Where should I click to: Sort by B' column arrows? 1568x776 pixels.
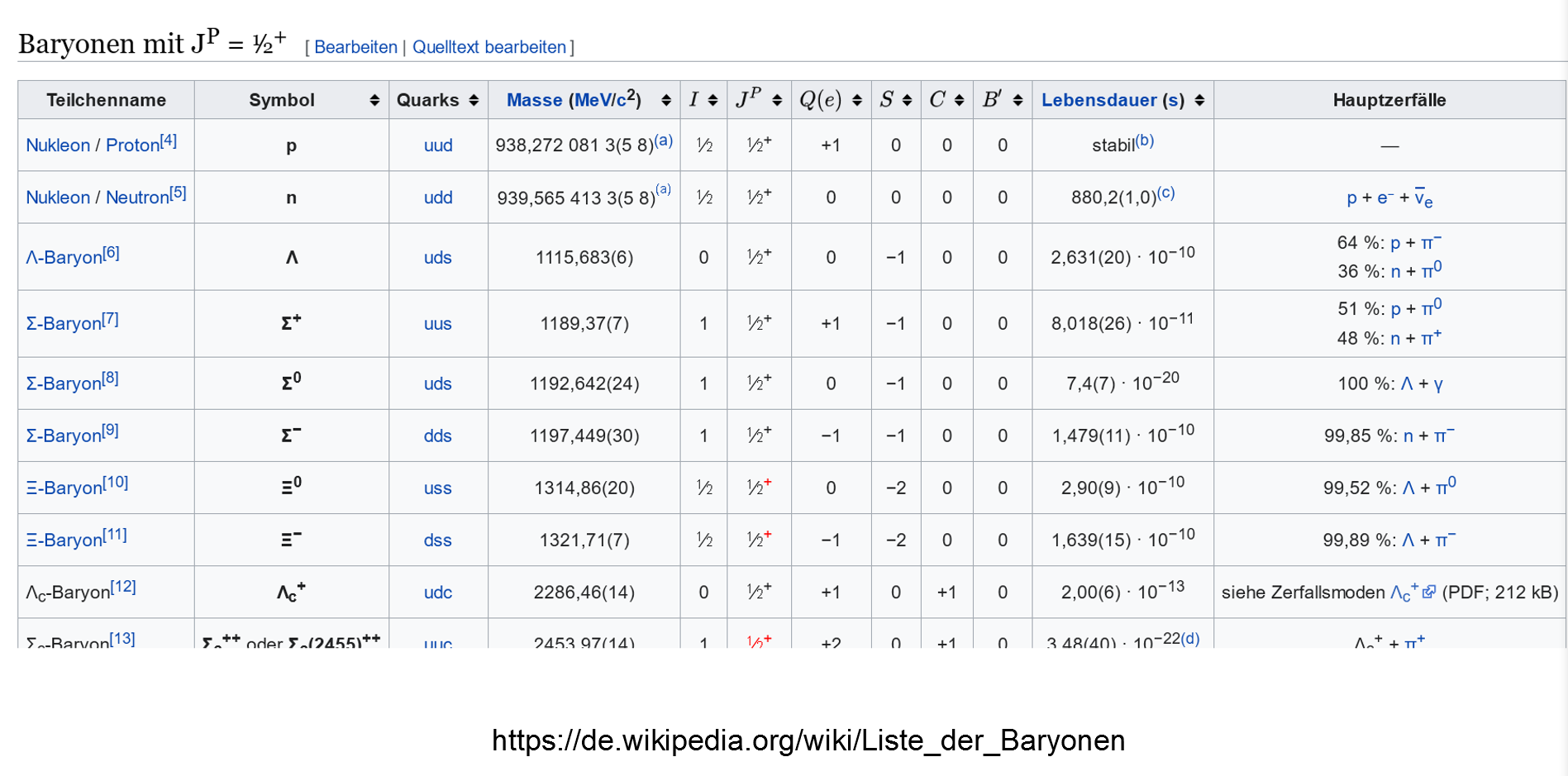click(x=1018, y=100)
